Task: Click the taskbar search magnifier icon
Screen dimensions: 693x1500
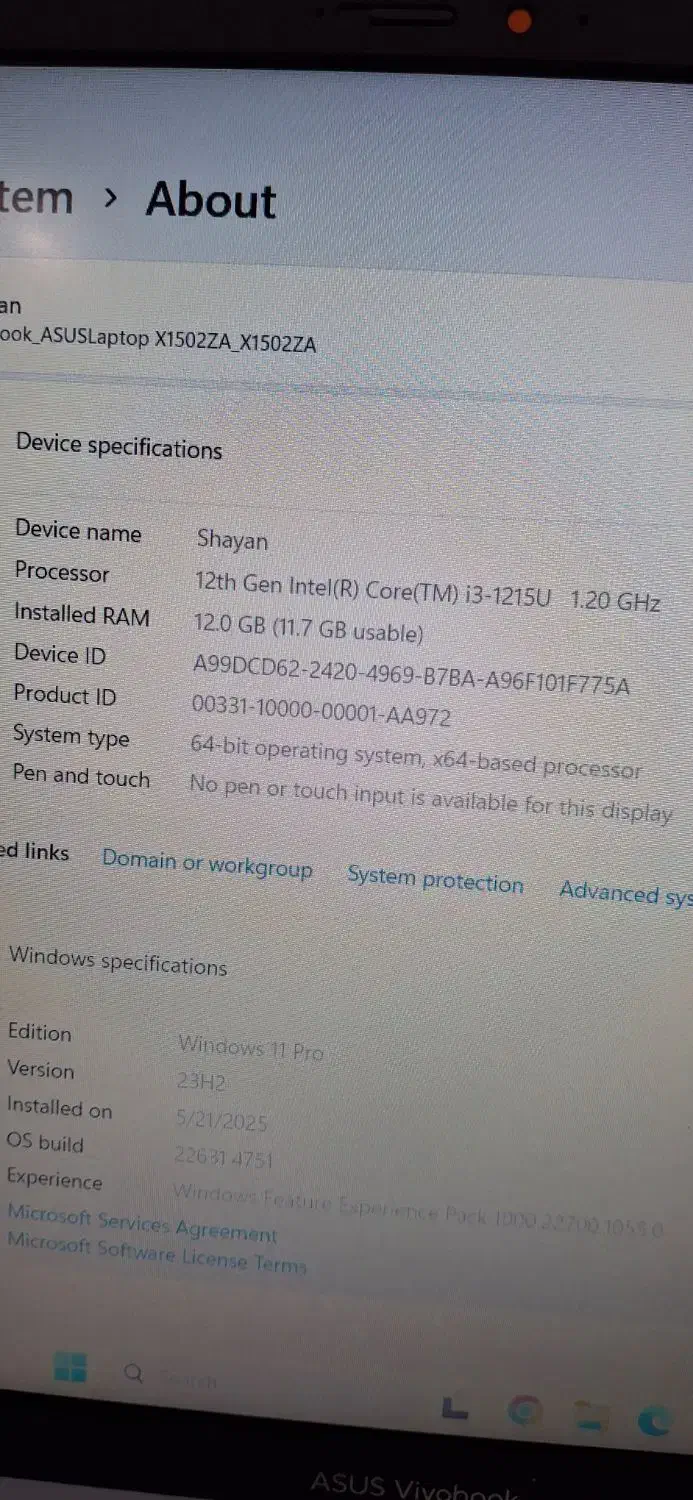Action: pos(133,1373)
